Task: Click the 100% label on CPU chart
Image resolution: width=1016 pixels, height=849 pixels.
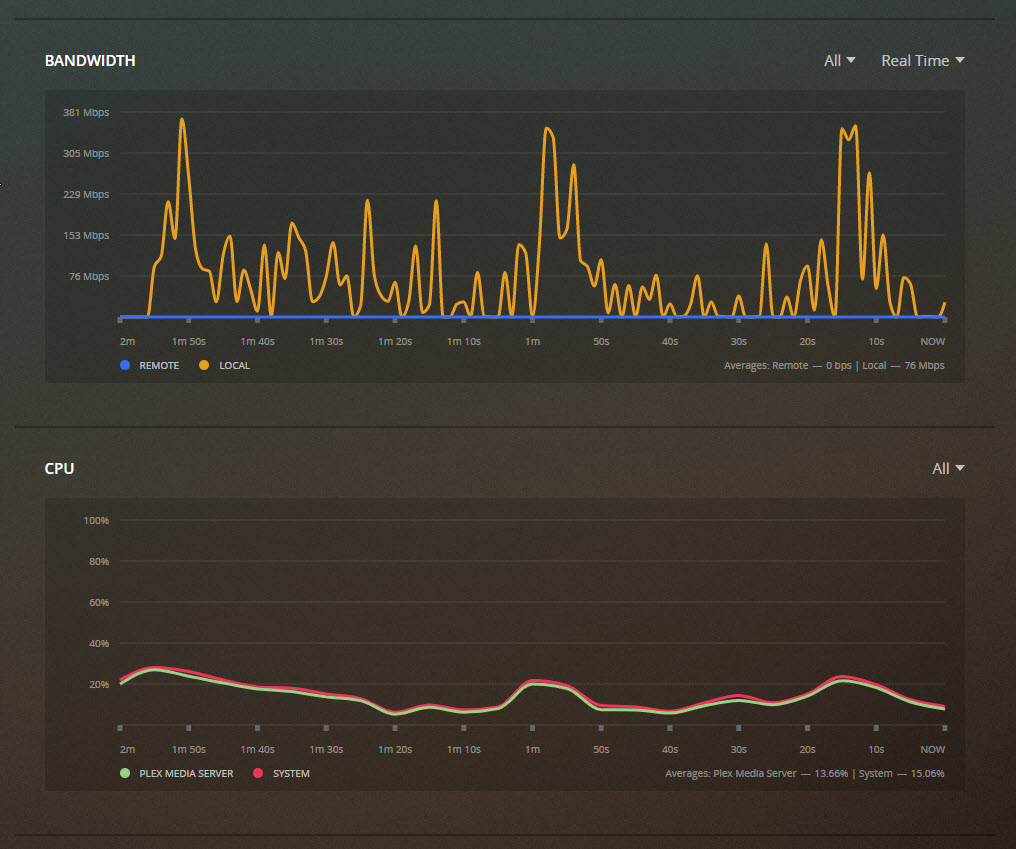Action: point(96,521)
